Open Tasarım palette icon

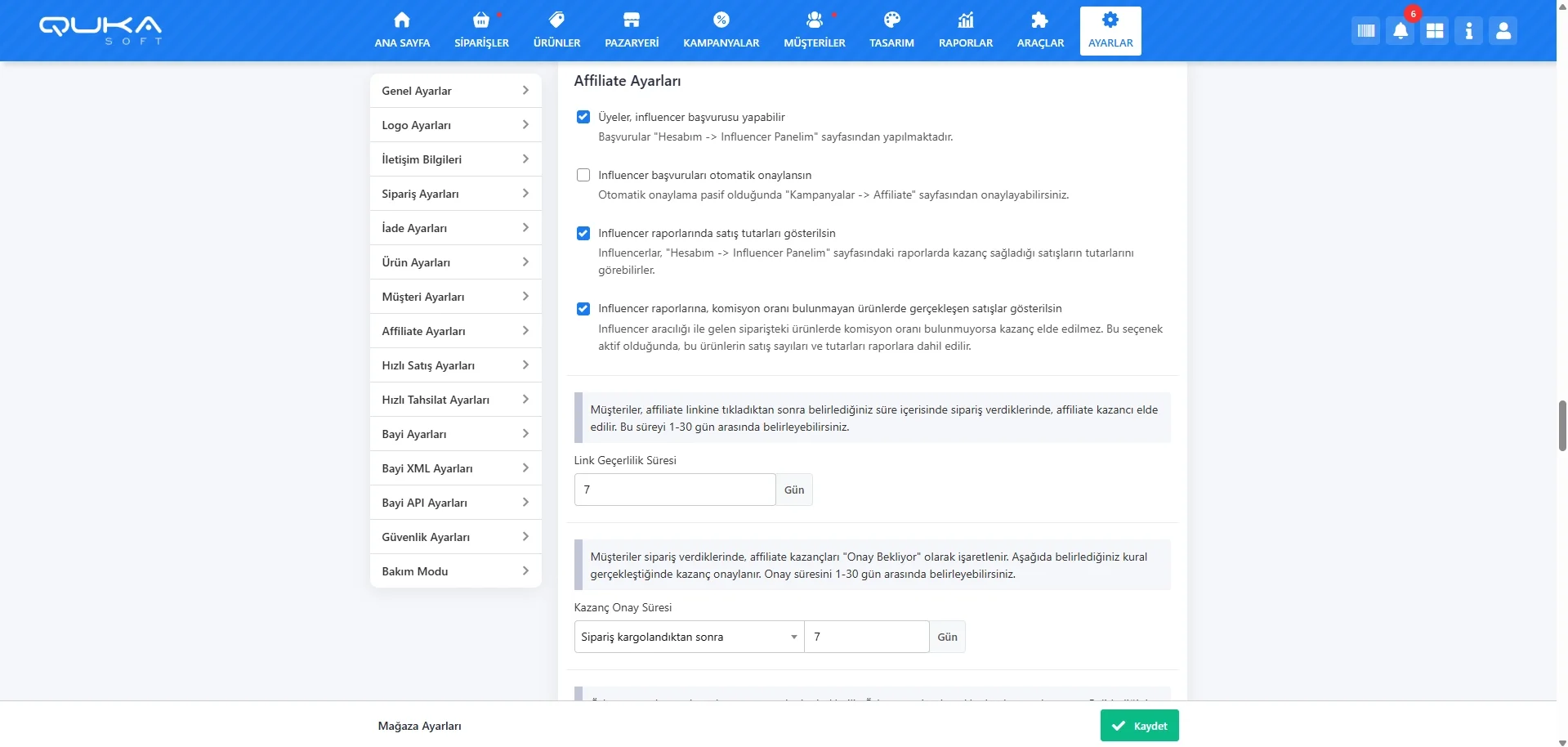[x=891, y=20]
